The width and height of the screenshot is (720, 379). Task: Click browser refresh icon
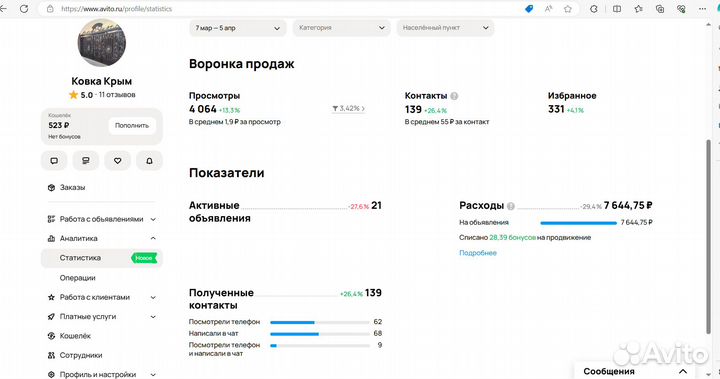pos(24,9)
